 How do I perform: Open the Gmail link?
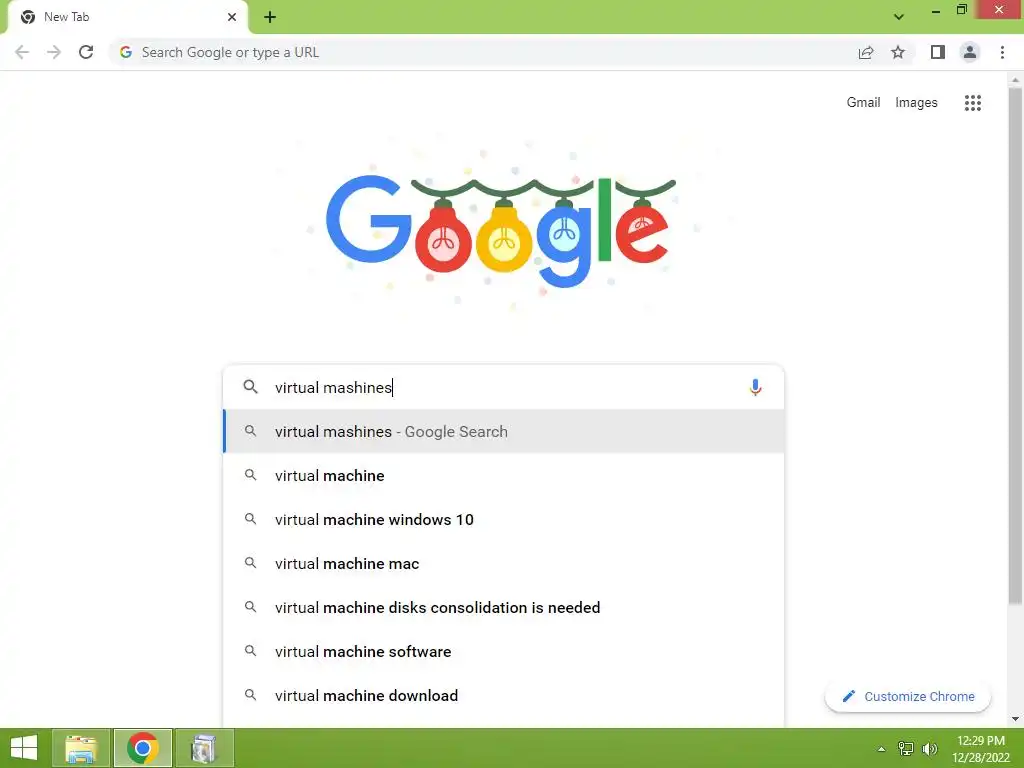click(x=863, y=103)
